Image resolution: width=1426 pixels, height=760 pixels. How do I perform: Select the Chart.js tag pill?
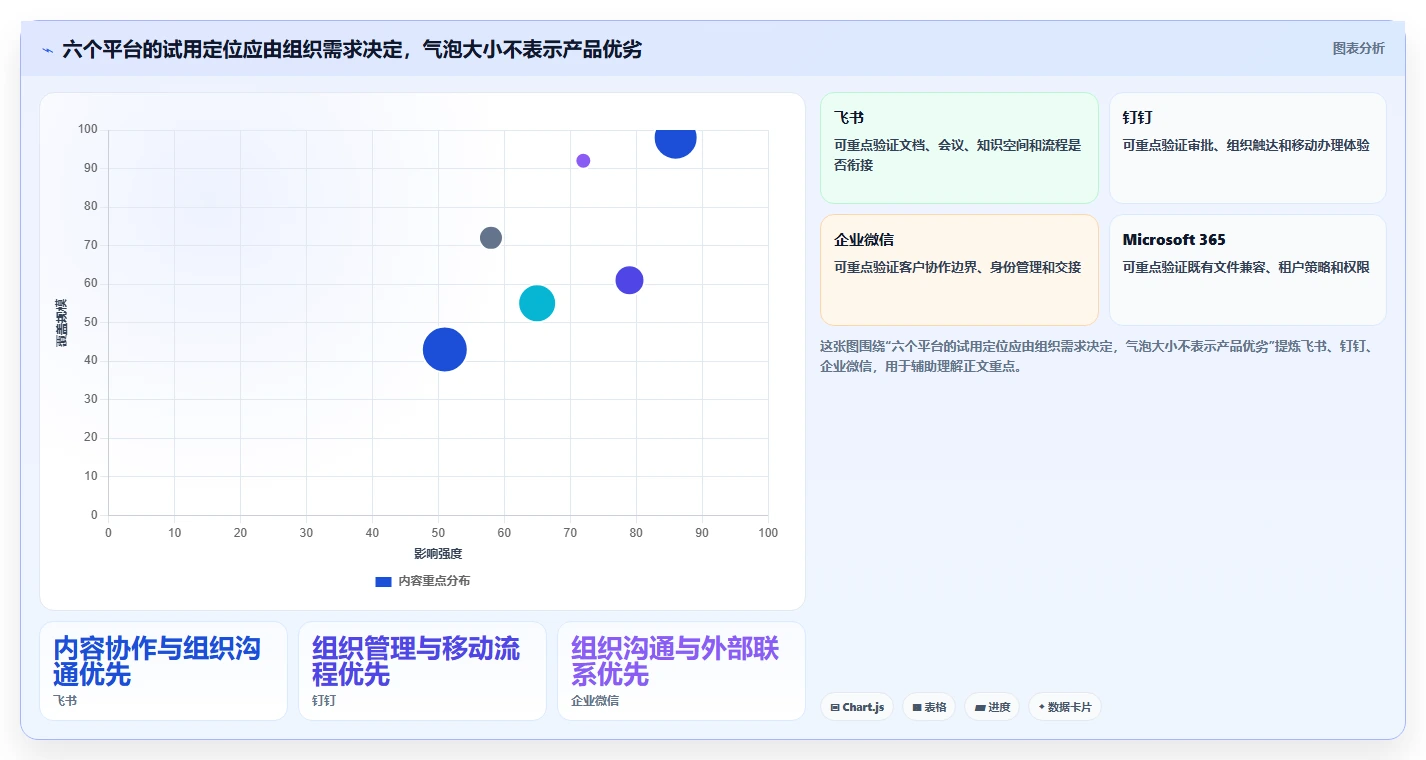(857, 707)
